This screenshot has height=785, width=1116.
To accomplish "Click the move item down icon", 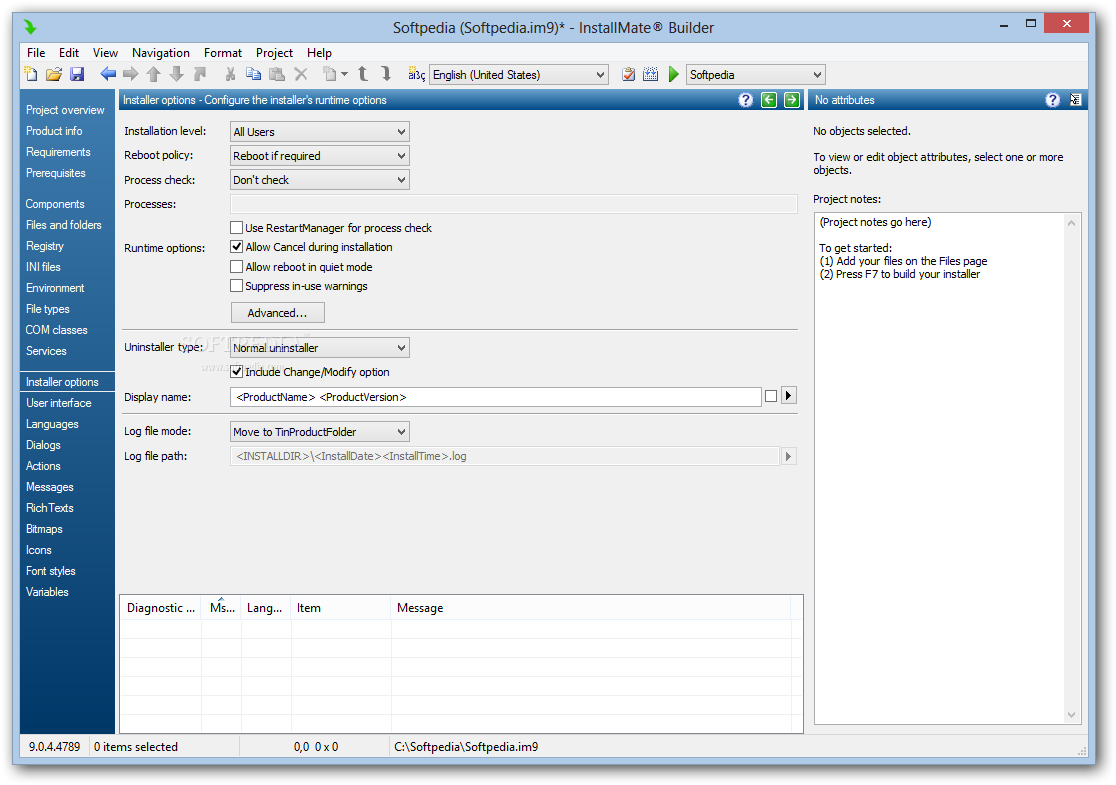I will coord(386,74).
